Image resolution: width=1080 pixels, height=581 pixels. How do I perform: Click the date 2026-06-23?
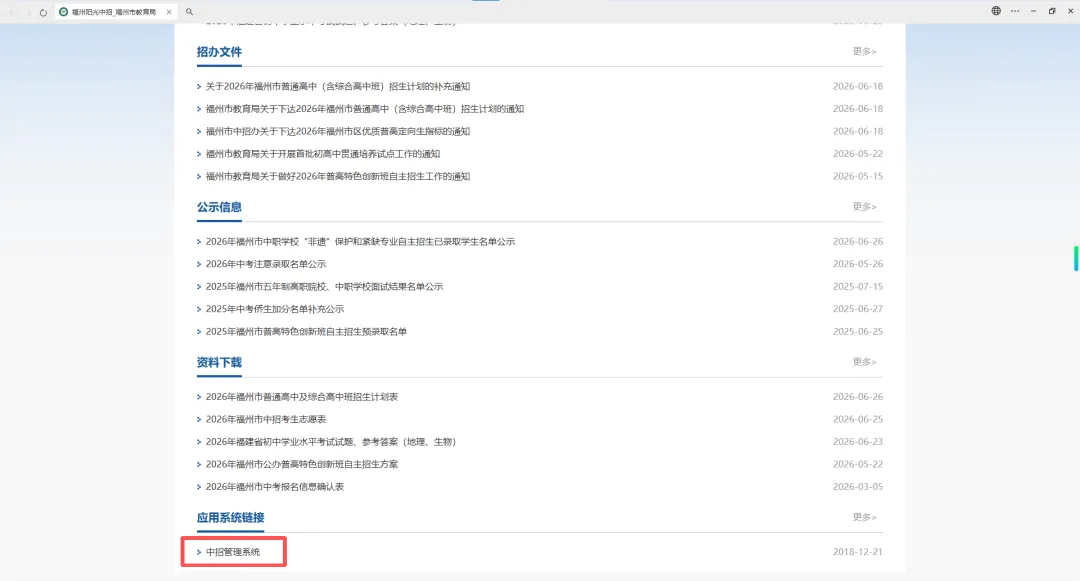coord(858,442)
